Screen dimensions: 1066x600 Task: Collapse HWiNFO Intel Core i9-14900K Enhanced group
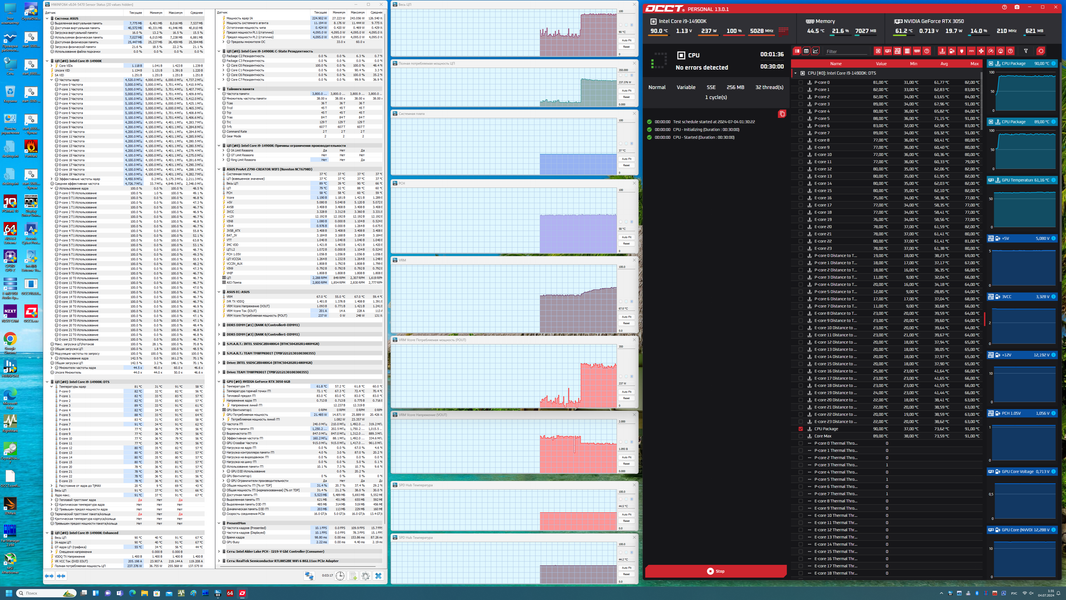click(47, 532)
